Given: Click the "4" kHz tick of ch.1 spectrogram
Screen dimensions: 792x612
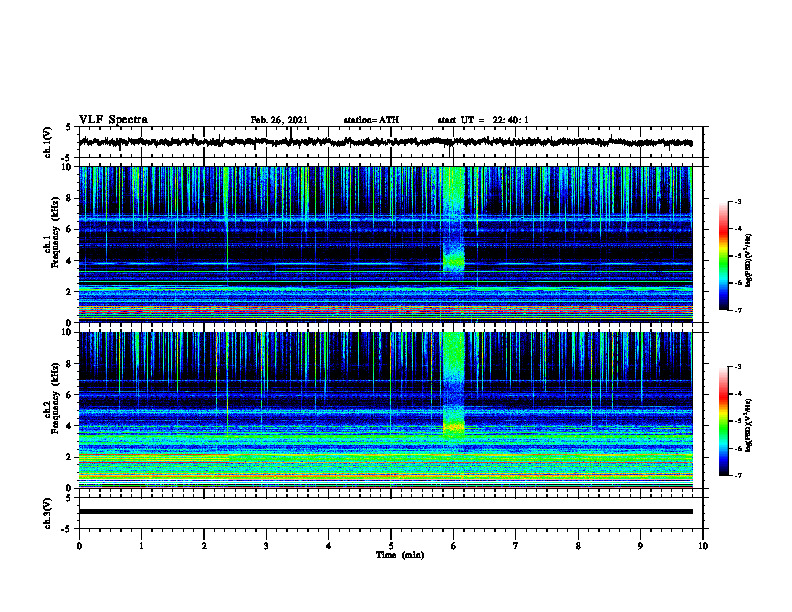Looking at the screenshot, I should (69, 261).
